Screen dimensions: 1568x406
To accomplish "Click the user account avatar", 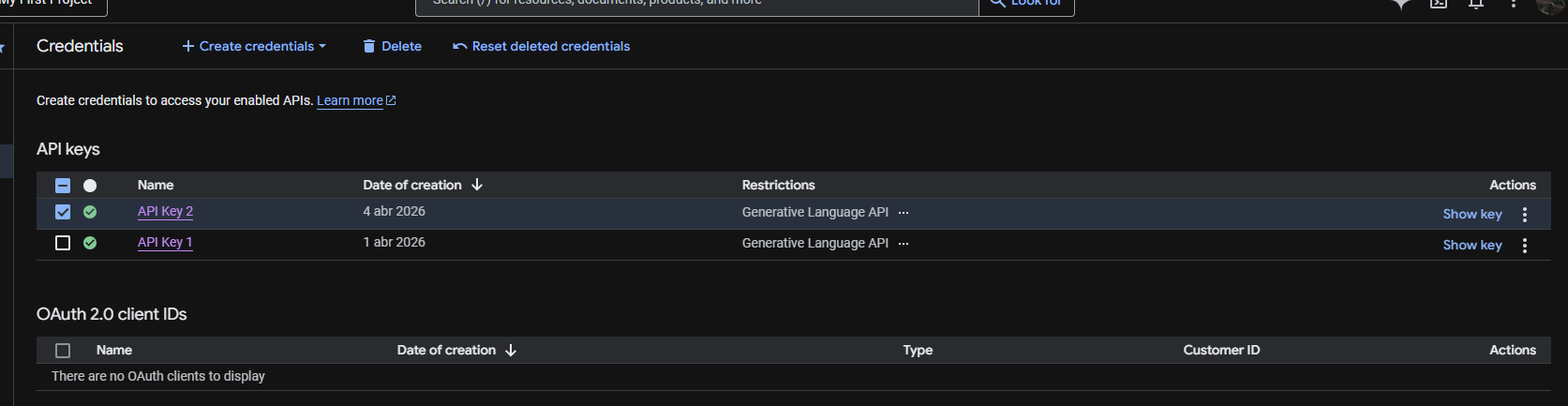I will point(1551,5).
